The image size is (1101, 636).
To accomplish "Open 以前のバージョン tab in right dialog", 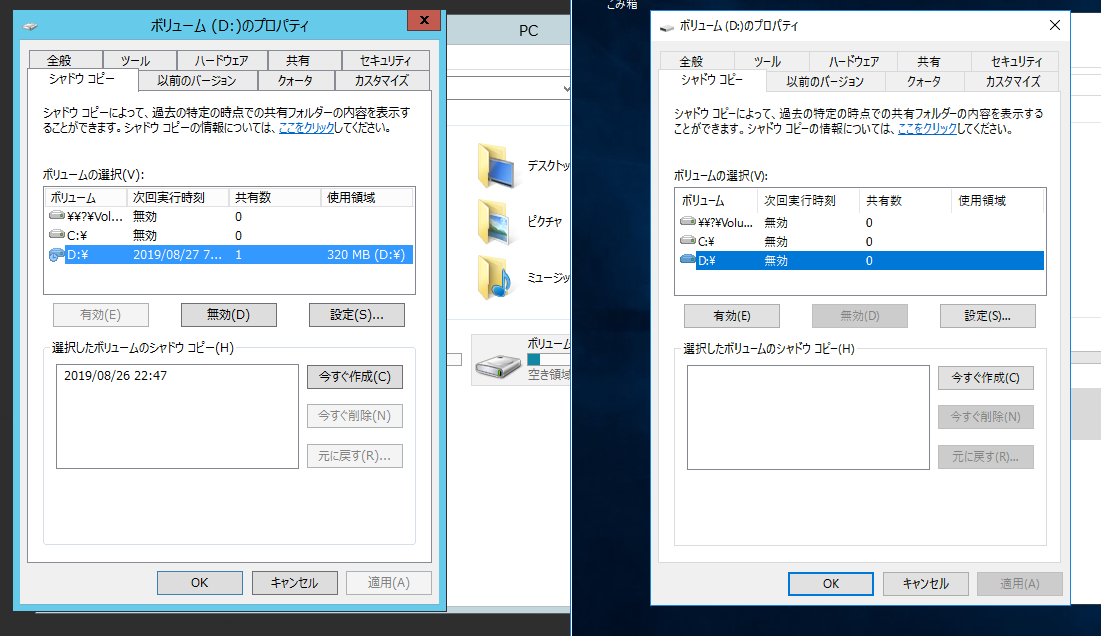I will coord(826,81).
